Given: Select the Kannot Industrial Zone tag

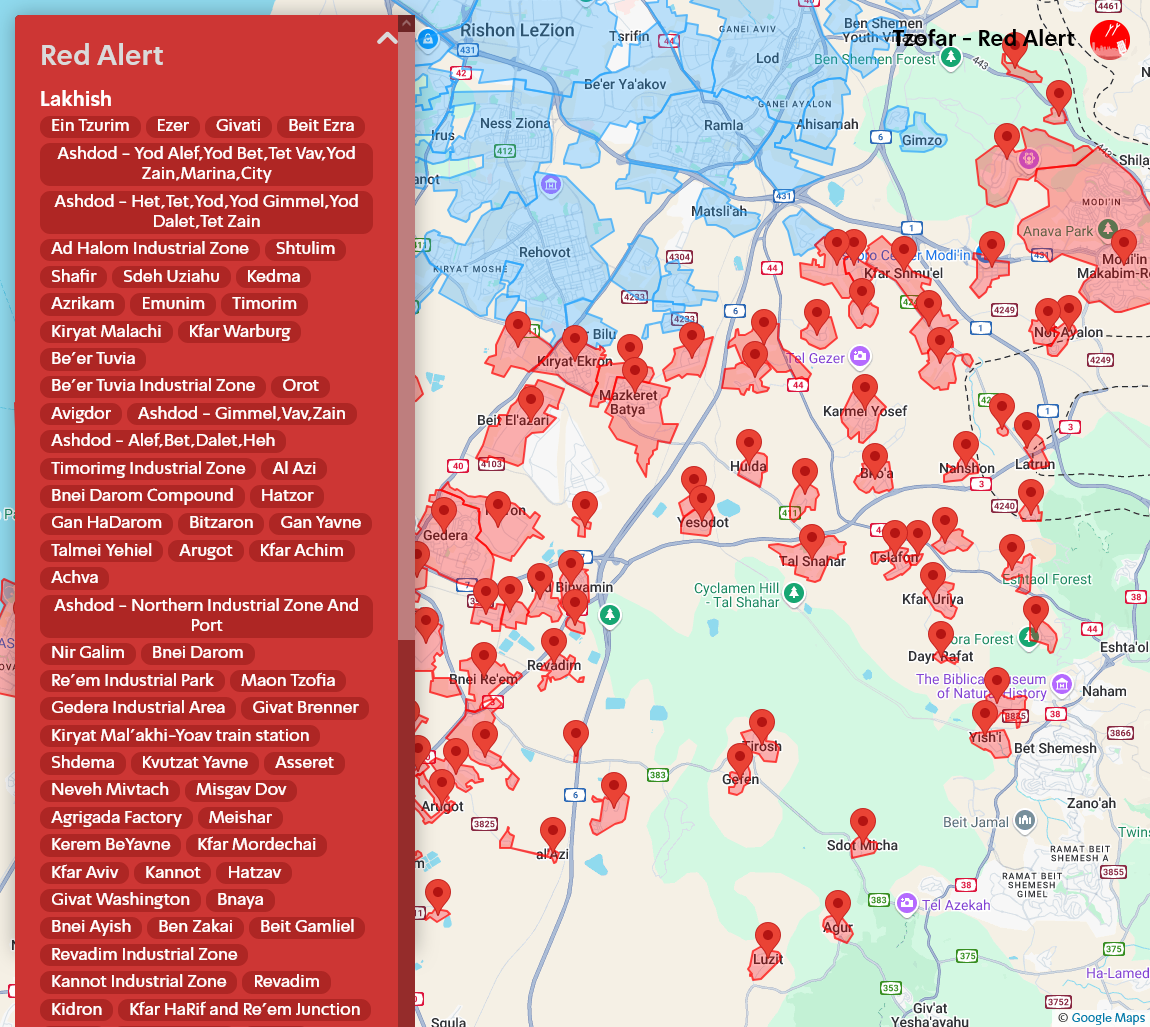Looking at the screenshot, I should tap(139, 982).
